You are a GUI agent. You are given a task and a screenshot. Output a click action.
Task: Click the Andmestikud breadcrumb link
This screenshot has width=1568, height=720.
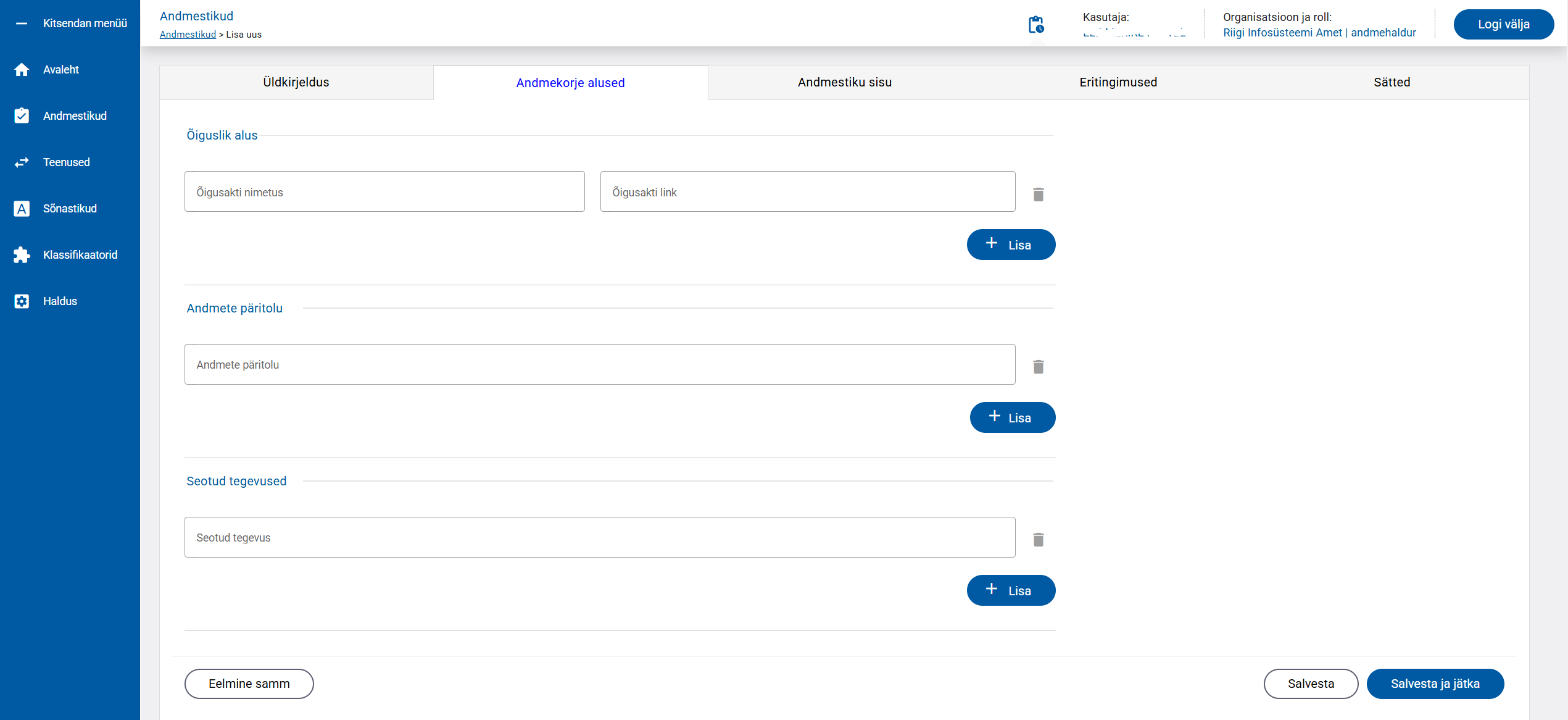[188, 35]
